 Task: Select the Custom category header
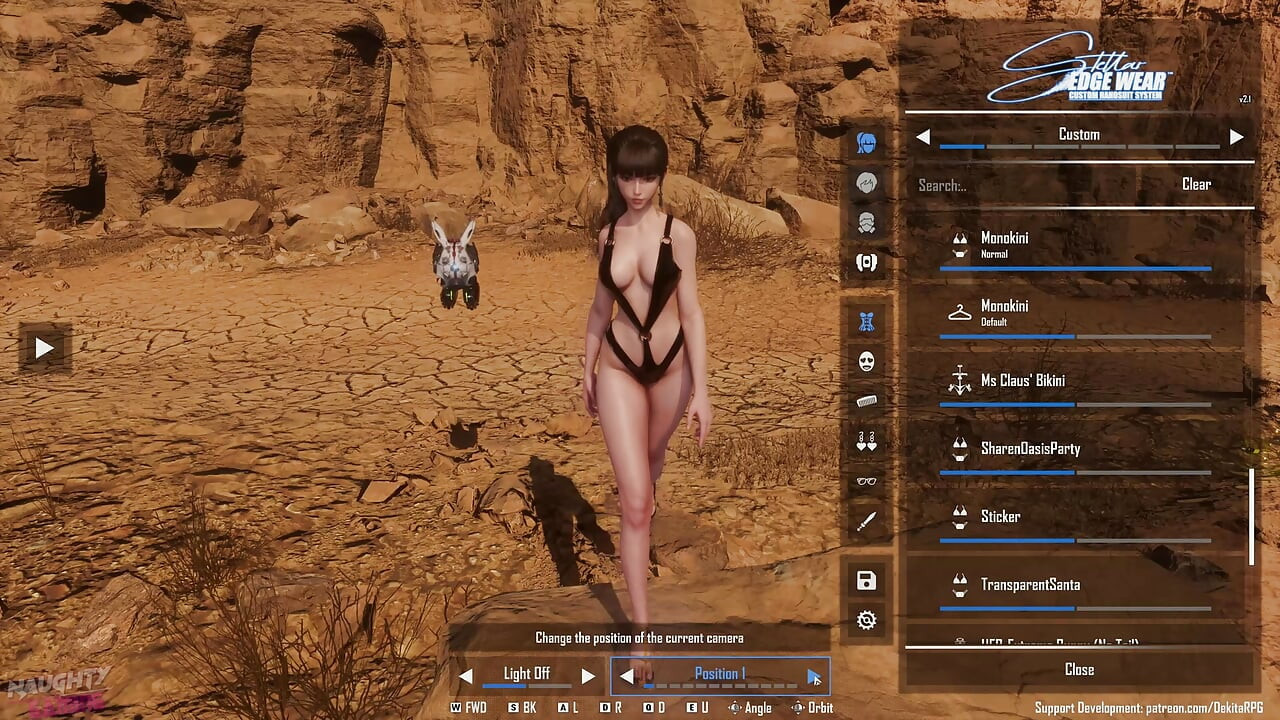(1078, 134)
